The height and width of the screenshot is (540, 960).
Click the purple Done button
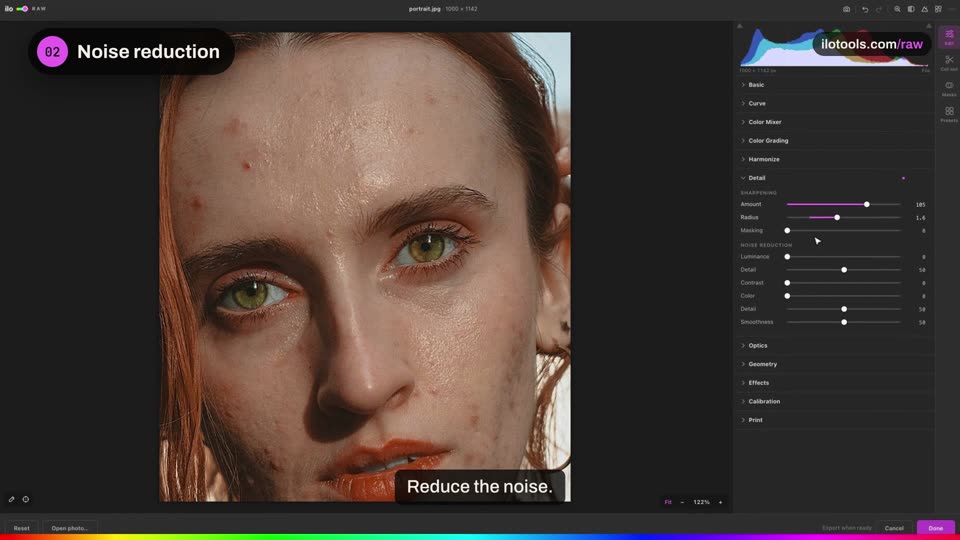(936, 528)
